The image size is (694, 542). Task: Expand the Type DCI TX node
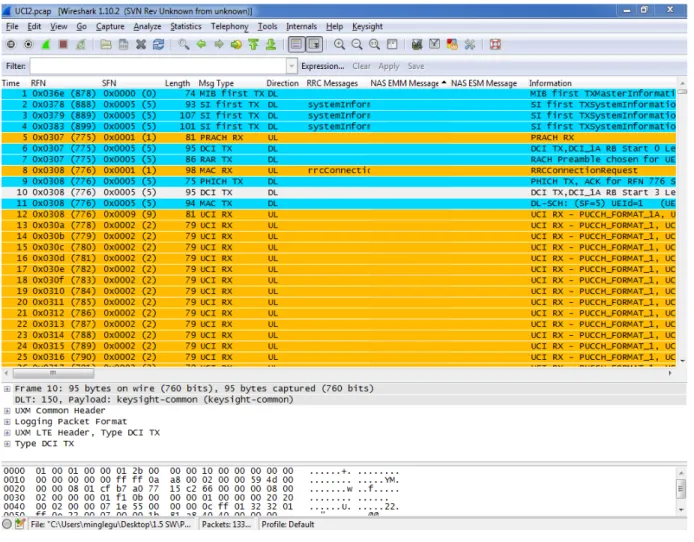[x=7, y=444]
